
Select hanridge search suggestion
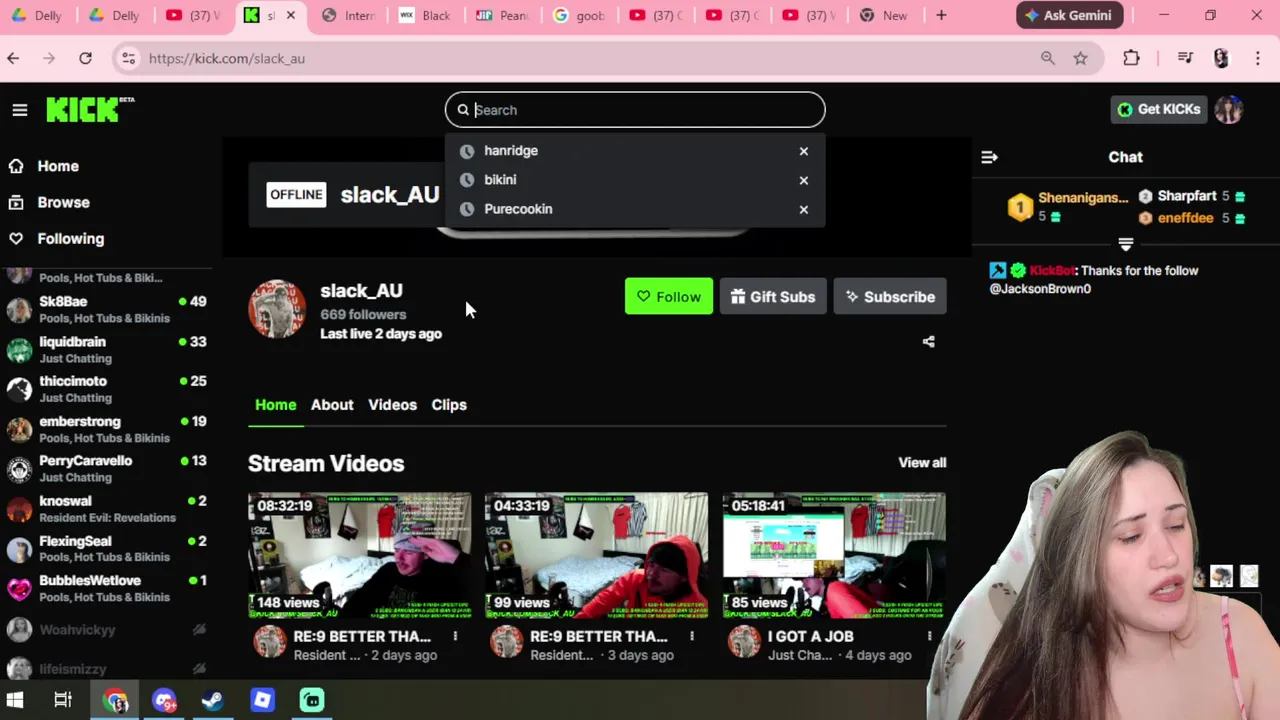[635, 151]
